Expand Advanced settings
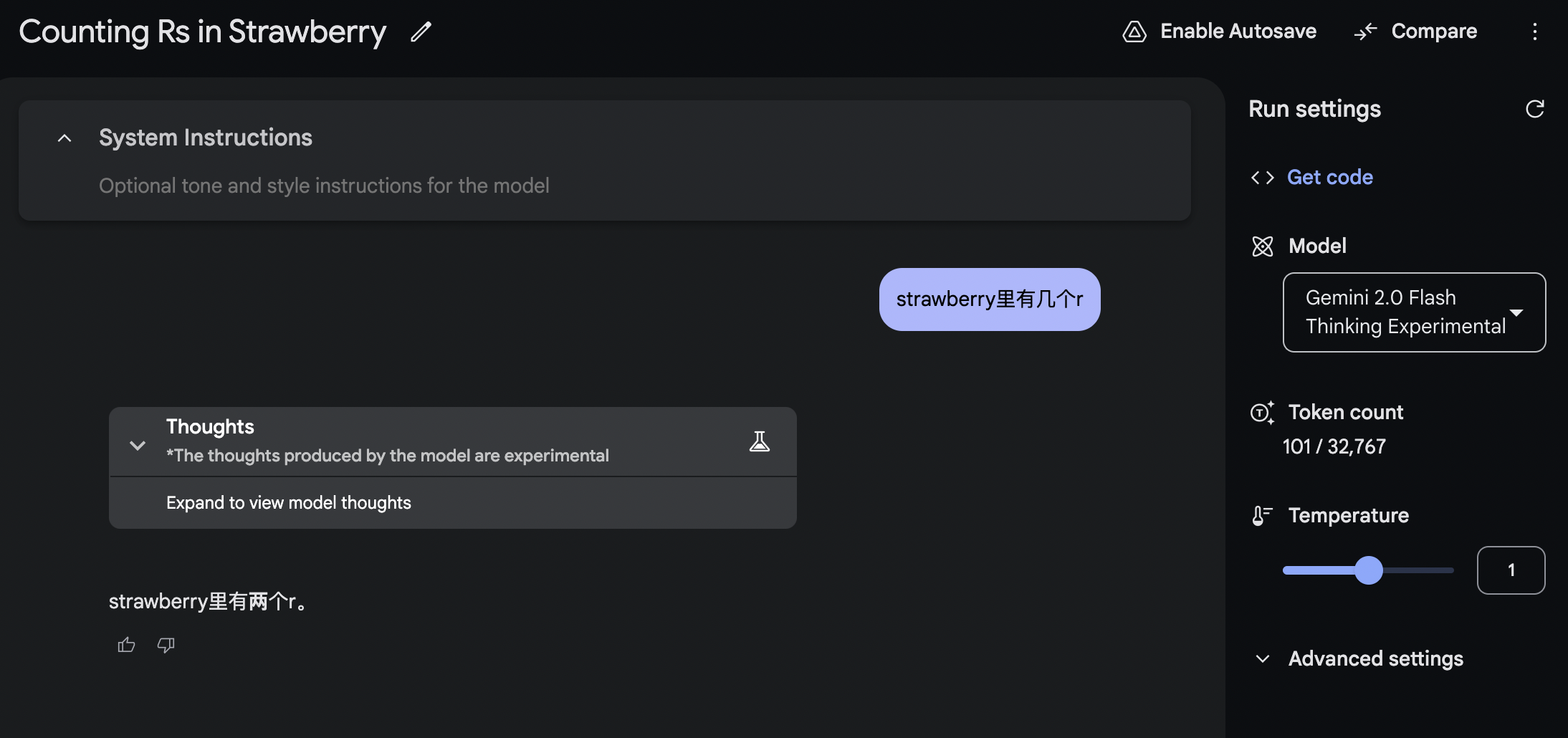 pos(1263,659)
